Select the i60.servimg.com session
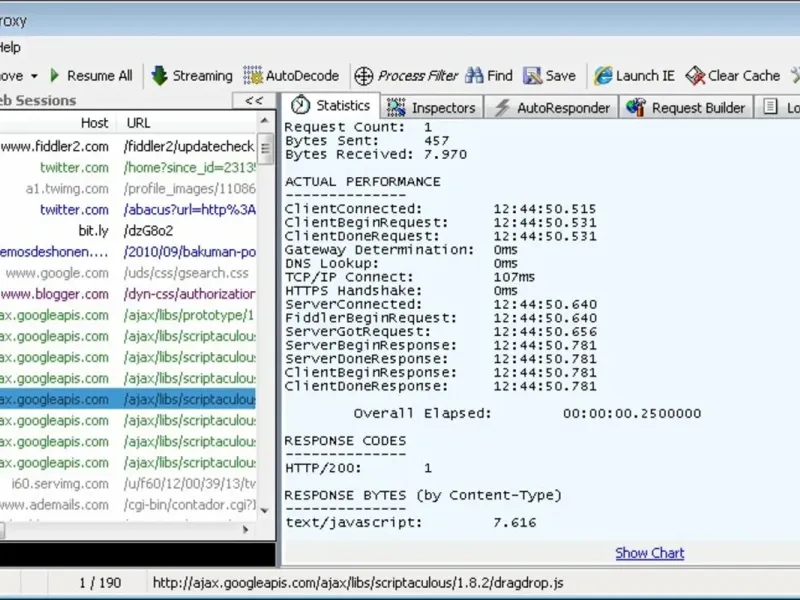The image size is (800, 600). (128, 484)
